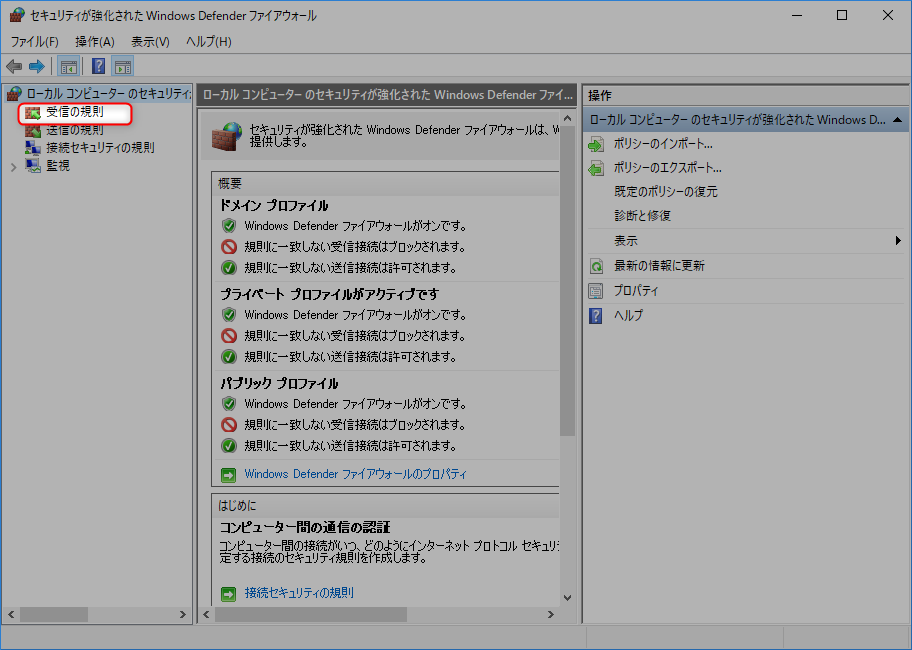Click the firewall app icon in title bar
Viewport: 912px width, 650px height.
coord(17,15)
